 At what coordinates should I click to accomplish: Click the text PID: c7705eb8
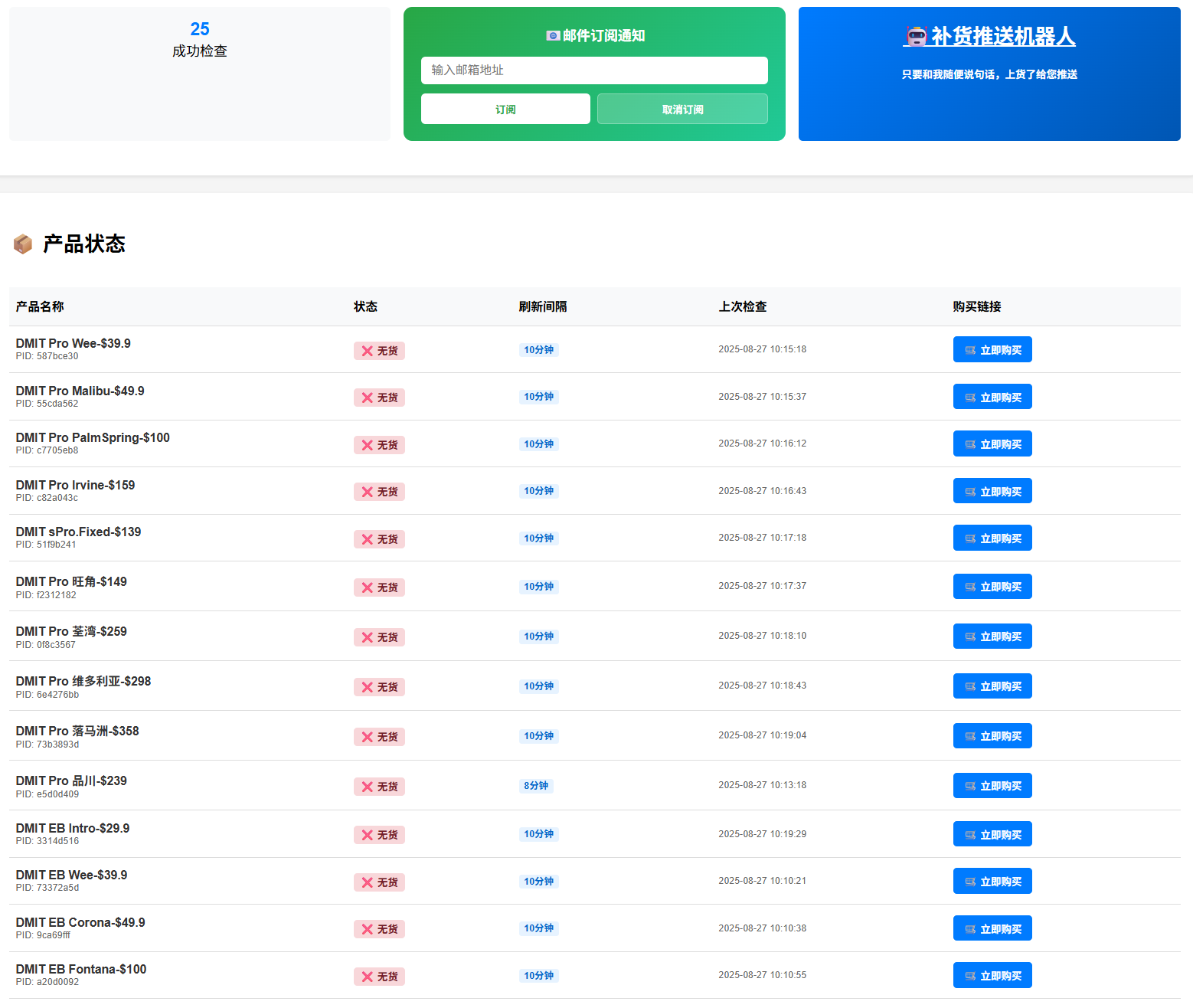(x=47, y=450)
